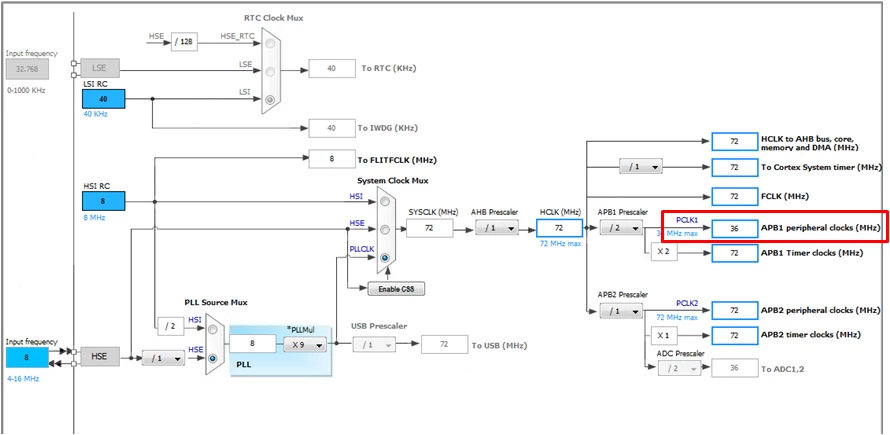
Task: Select PLLCLK in System Clock Mux
Action: point(385,258)
